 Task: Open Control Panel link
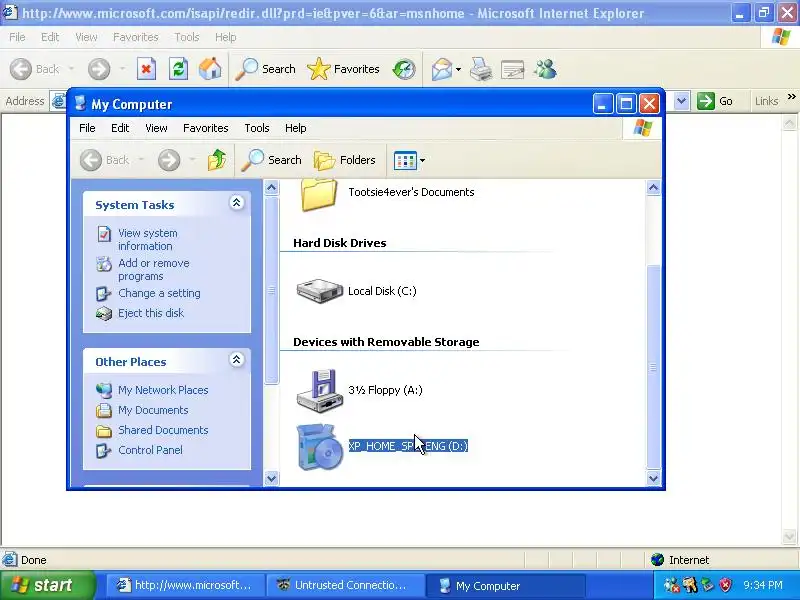point(150,450)
